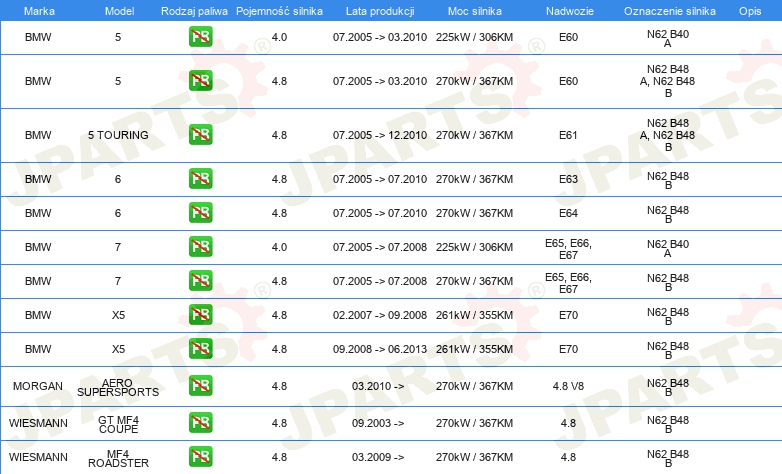Select the 03.2010 -> production cell
782x474 pixels.
click(x=378, y=386)
